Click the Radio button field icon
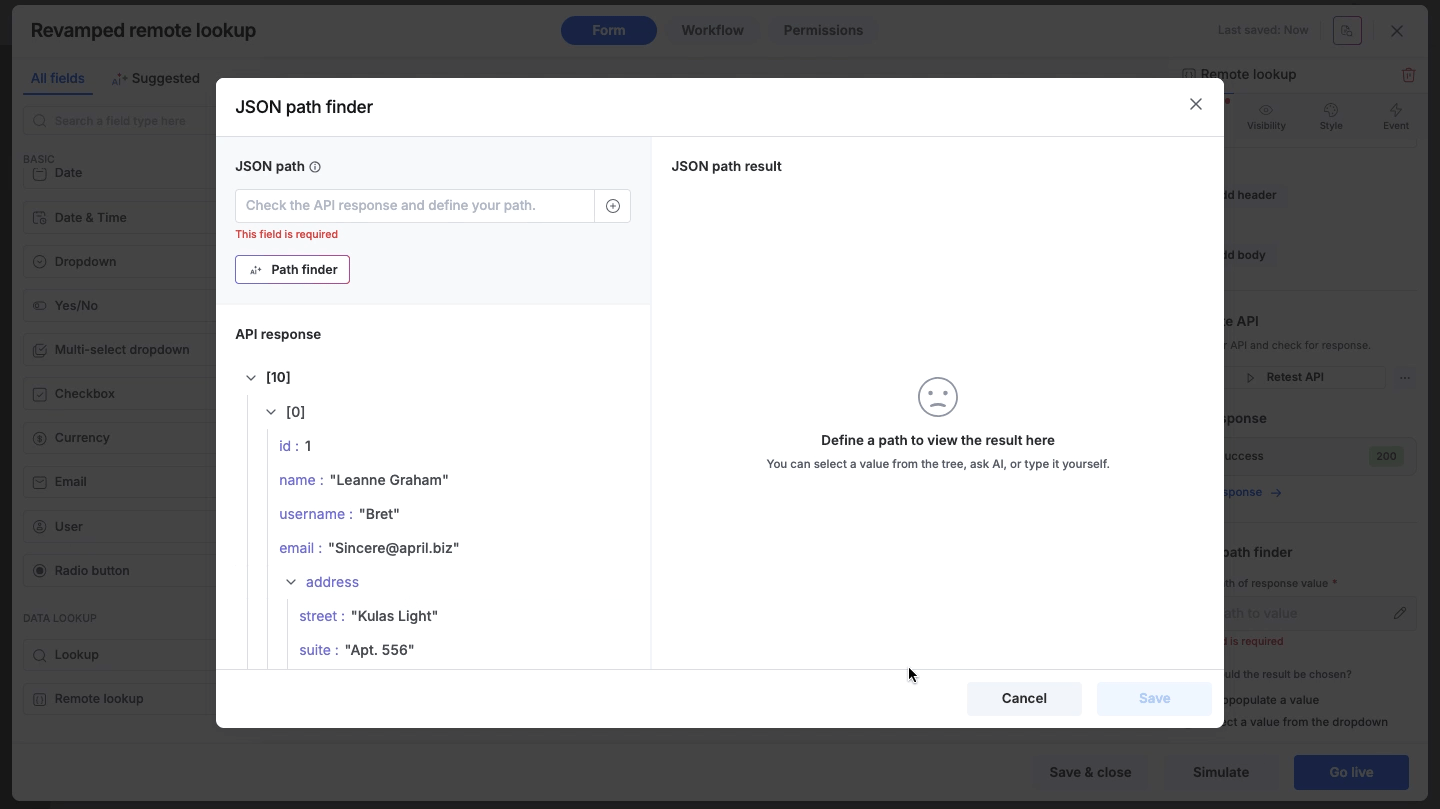1440x809 pixels. [40, 571]
